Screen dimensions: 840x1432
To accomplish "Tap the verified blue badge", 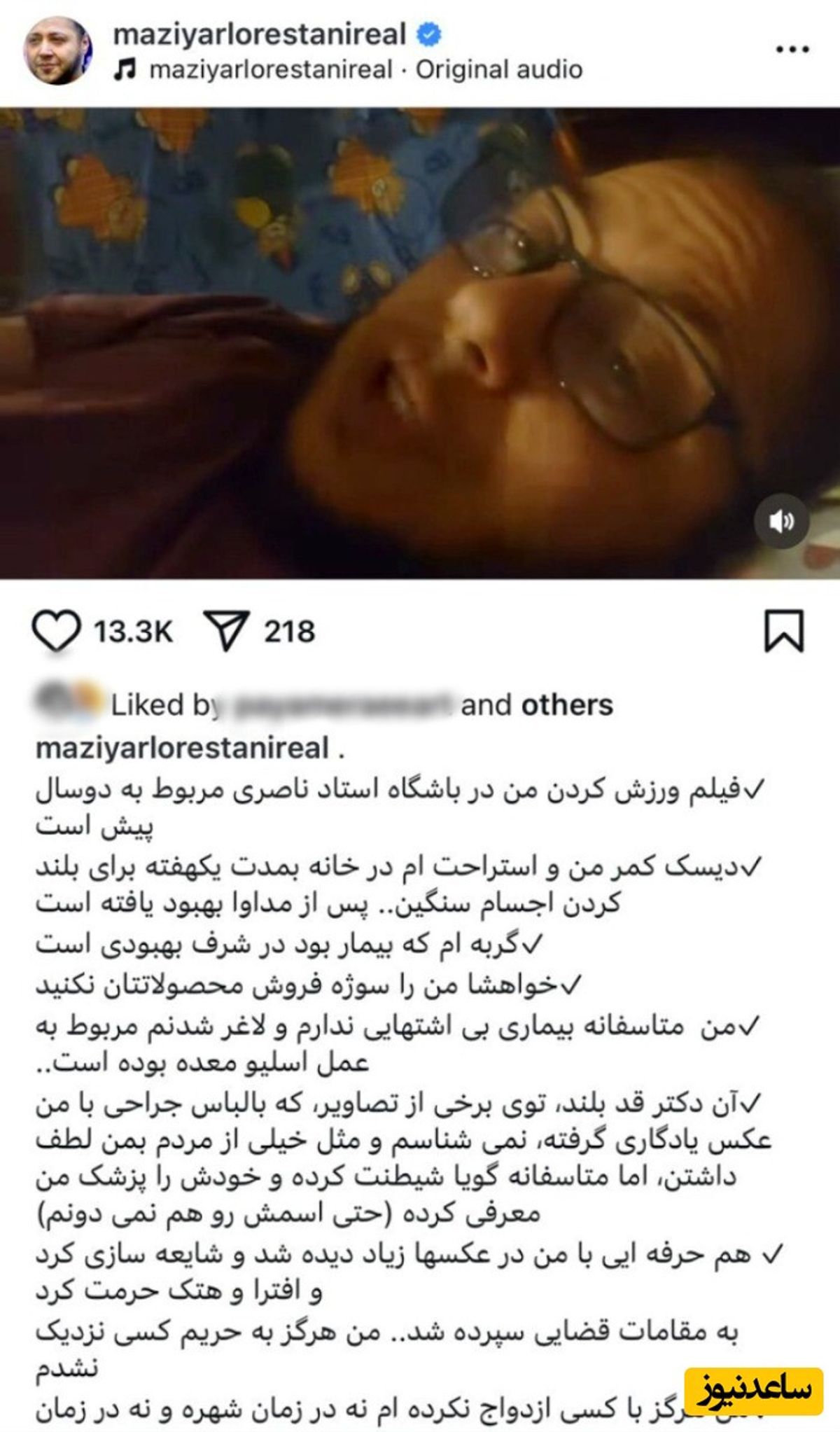I will 430,34.
